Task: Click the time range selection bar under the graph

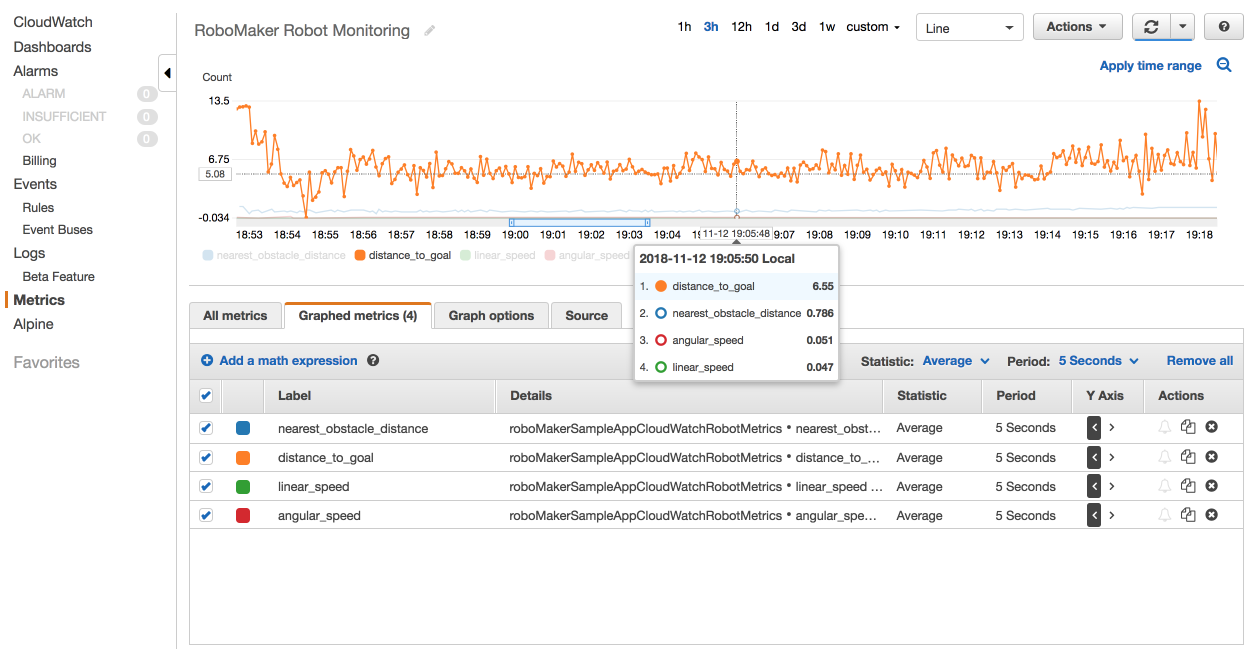Action: click(579, 222)
